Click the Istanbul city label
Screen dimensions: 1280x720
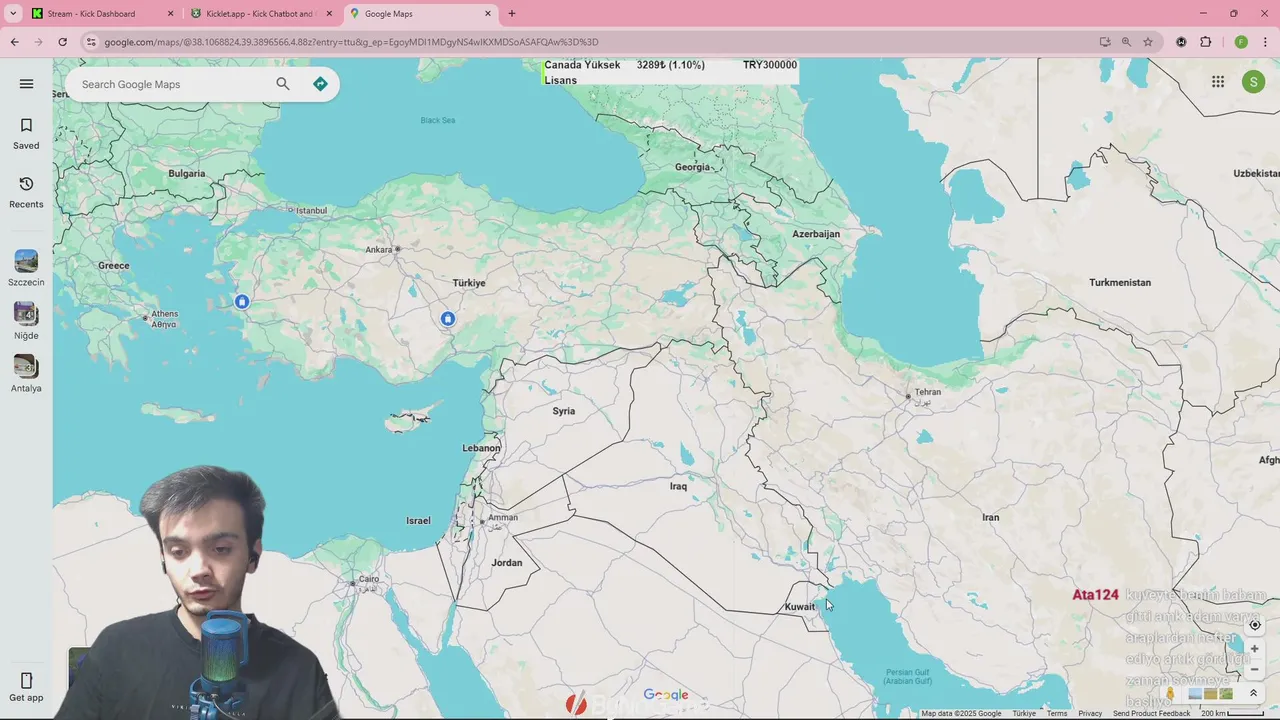pos(311,211)
